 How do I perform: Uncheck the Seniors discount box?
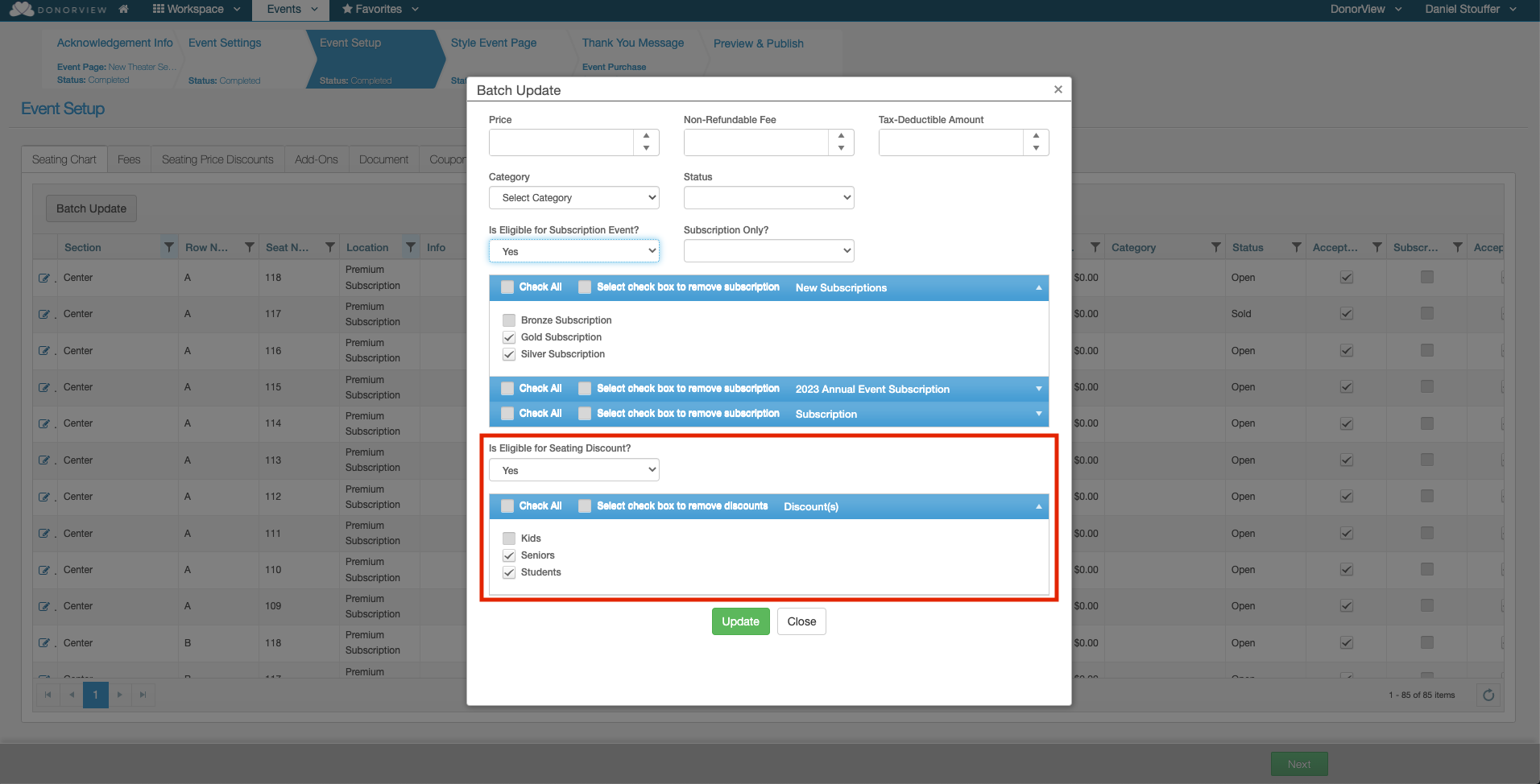pyautogui.click(x=509, y=555)
